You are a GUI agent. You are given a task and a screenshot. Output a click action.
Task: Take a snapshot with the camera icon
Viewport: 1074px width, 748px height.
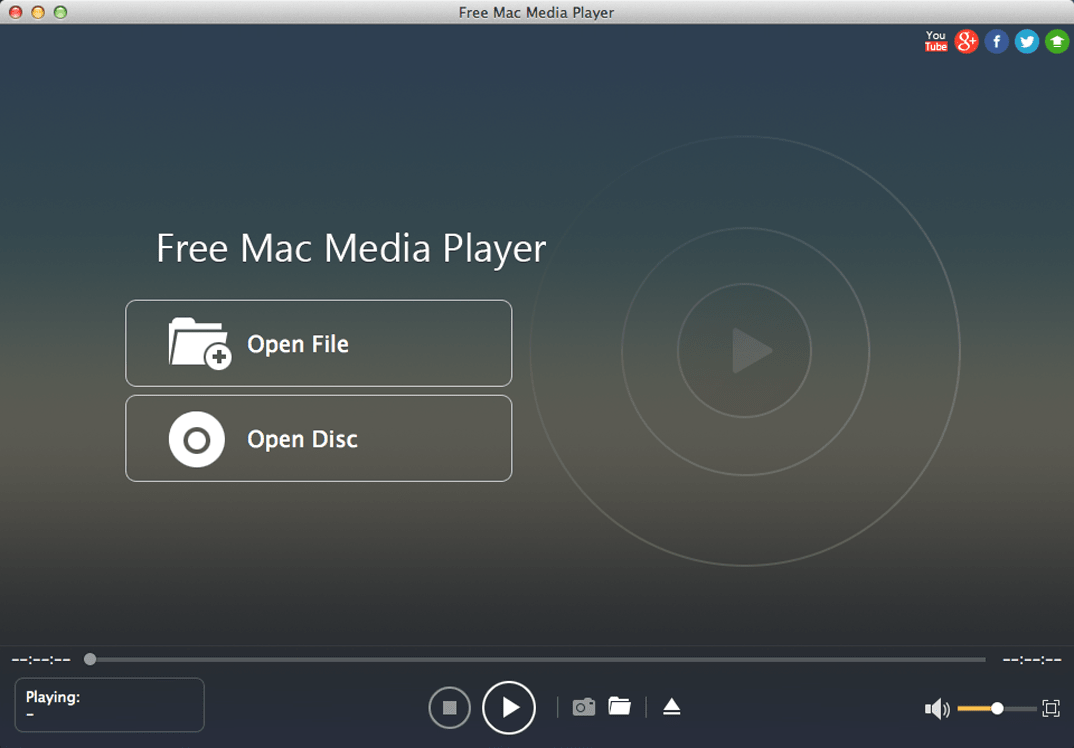coord(584,707)
